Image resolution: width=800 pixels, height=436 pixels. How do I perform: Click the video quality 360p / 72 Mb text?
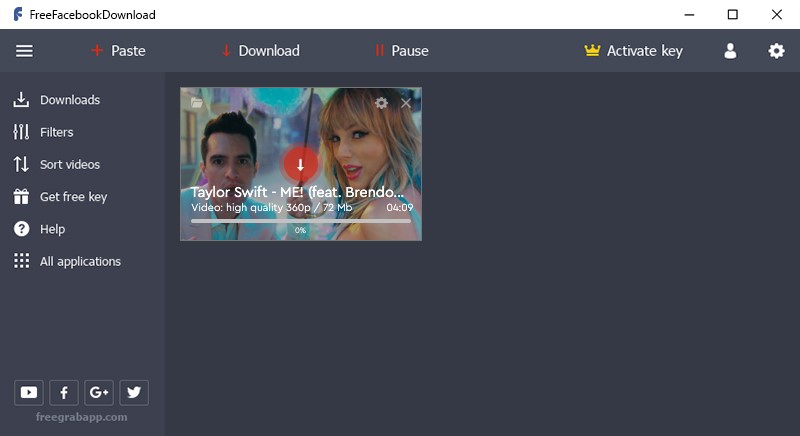(271, 208)
